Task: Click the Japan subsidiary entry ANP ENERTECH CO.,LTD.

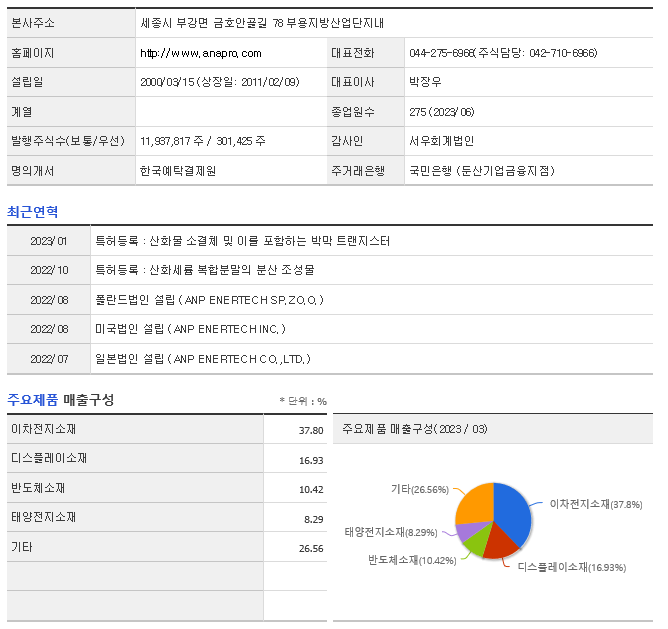Action: coord(203,359)
